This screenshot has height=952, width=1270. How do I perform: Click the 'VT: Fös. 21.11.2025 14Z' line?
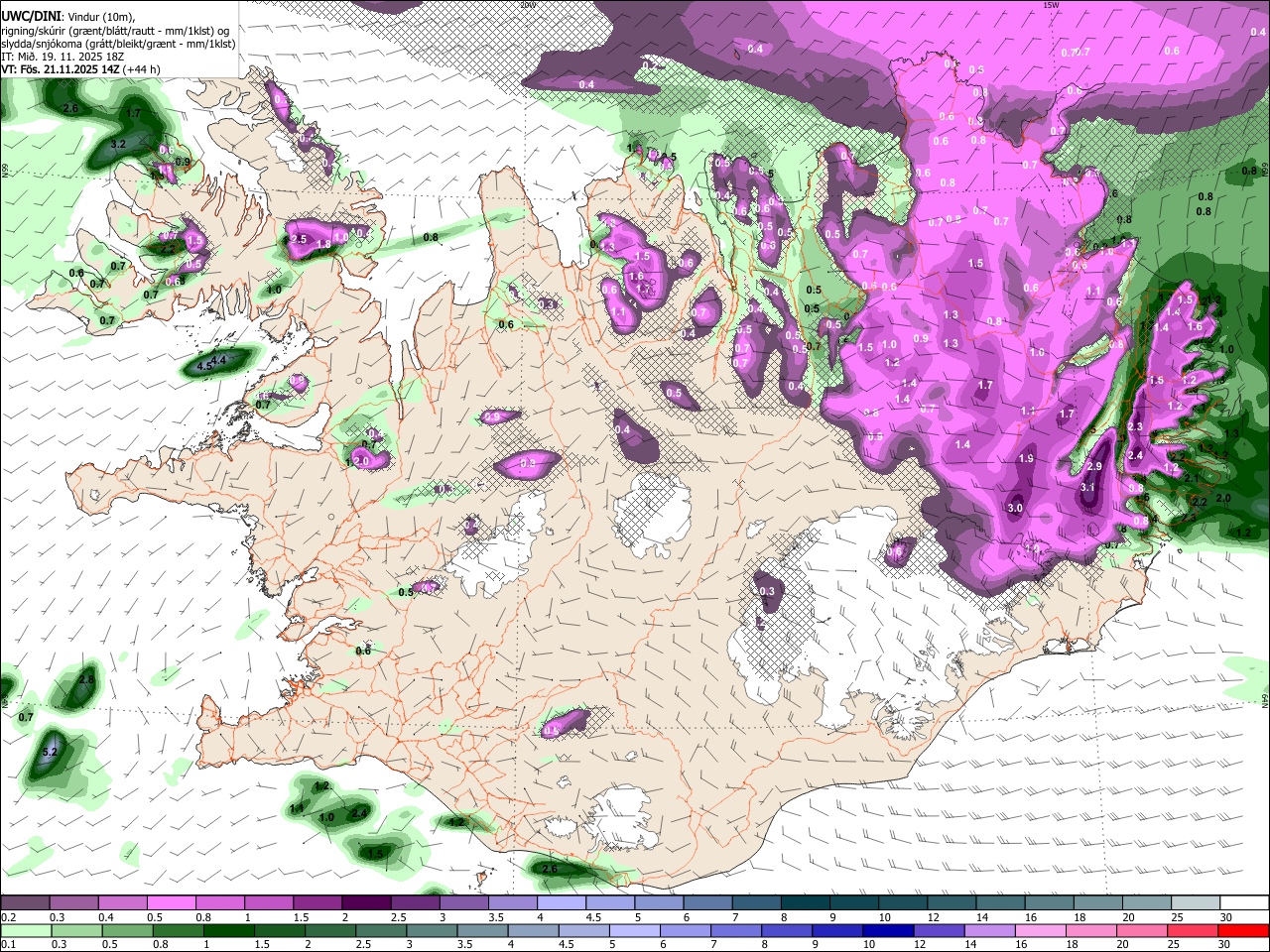click(x=59, y=69)
